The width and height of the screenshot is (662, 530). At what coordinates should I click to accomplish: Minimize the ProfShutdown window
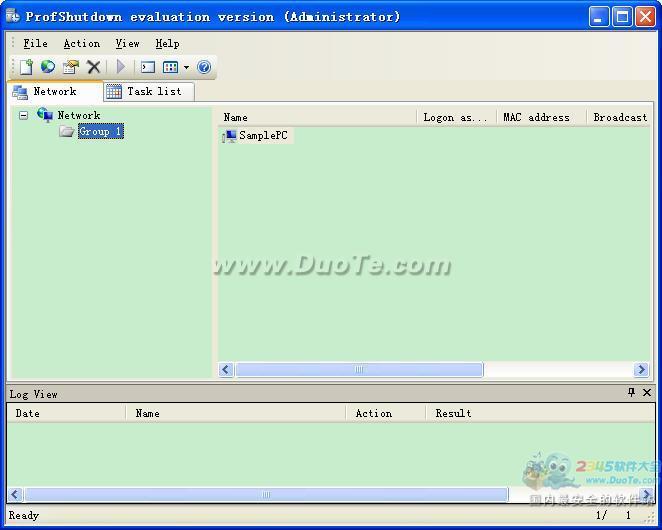(599, 17)
